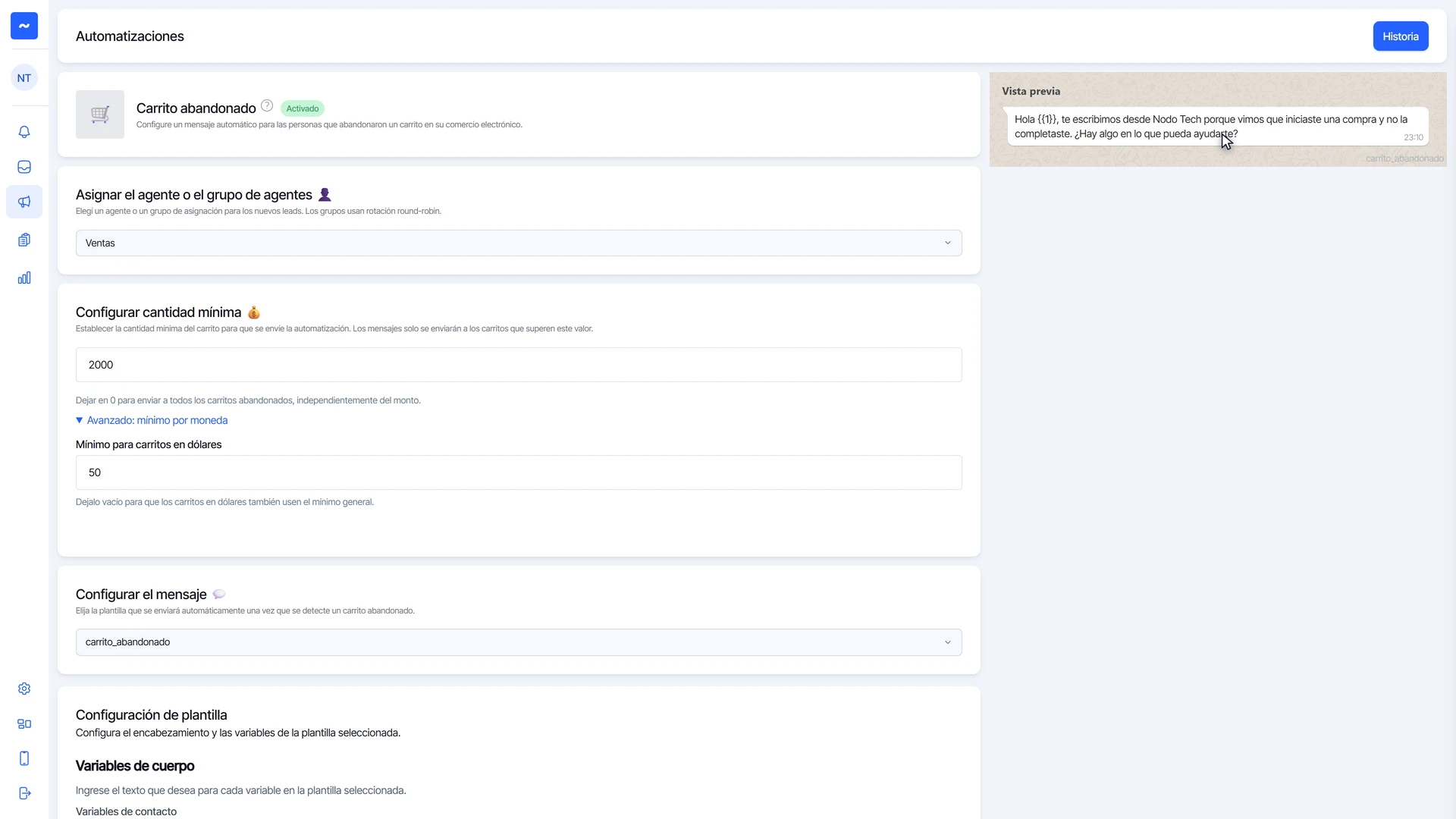This screenshot has height=819, width=1456.
Task: Click the shopping cart thumbnail icon
Action: coord(100,115)
